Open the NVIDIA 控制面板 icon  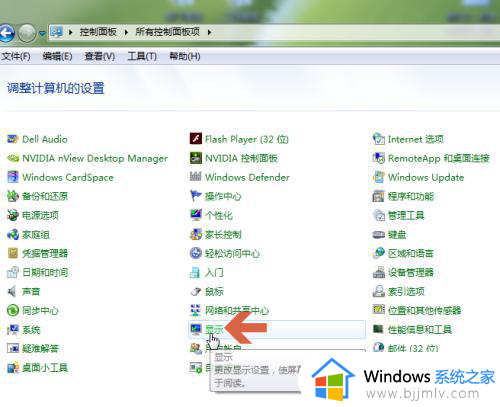point(196,158)
